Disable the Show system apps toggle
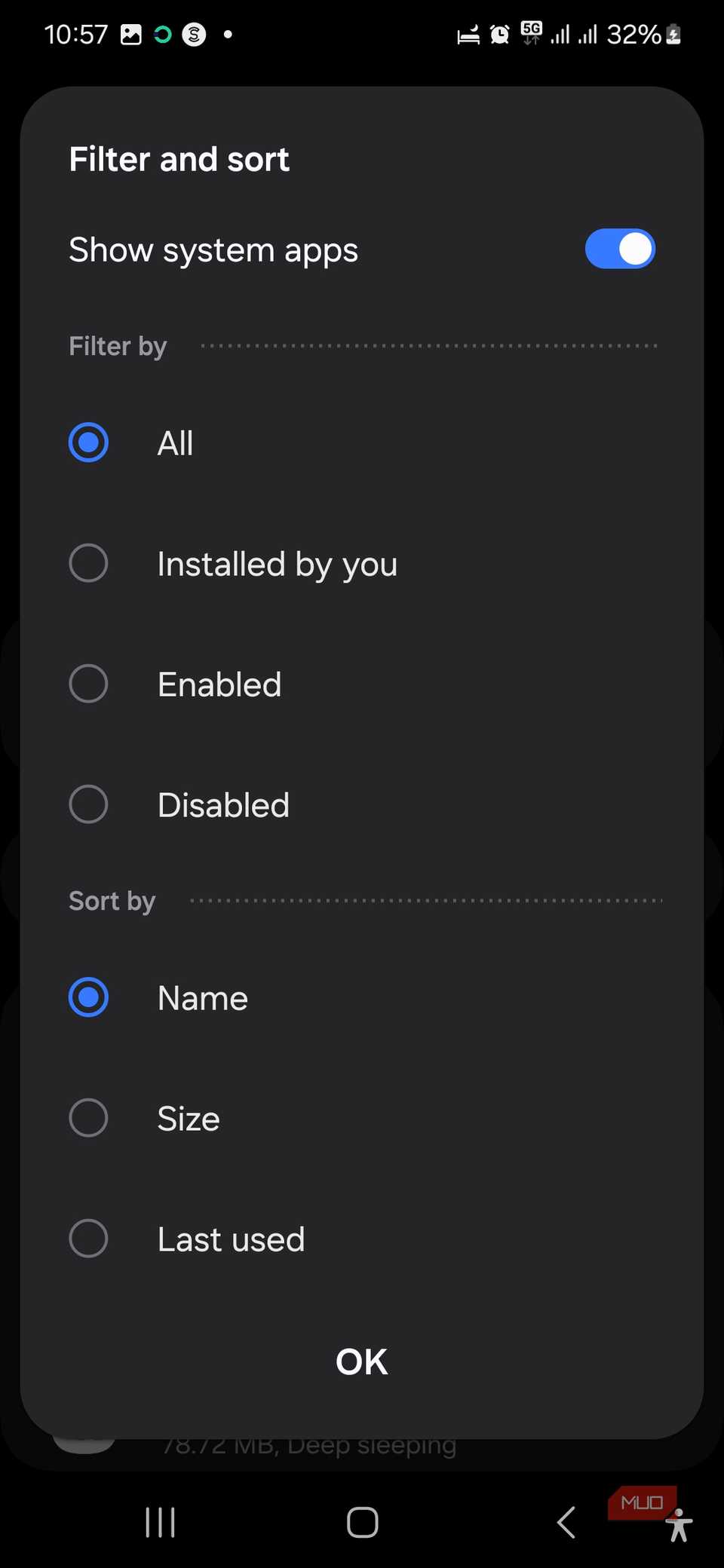 (620, 249)
